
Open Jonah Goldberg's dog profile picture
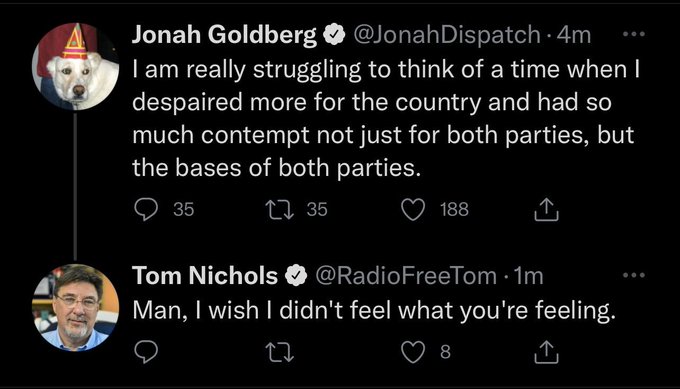pyautogui.click(x=75, y=66)
